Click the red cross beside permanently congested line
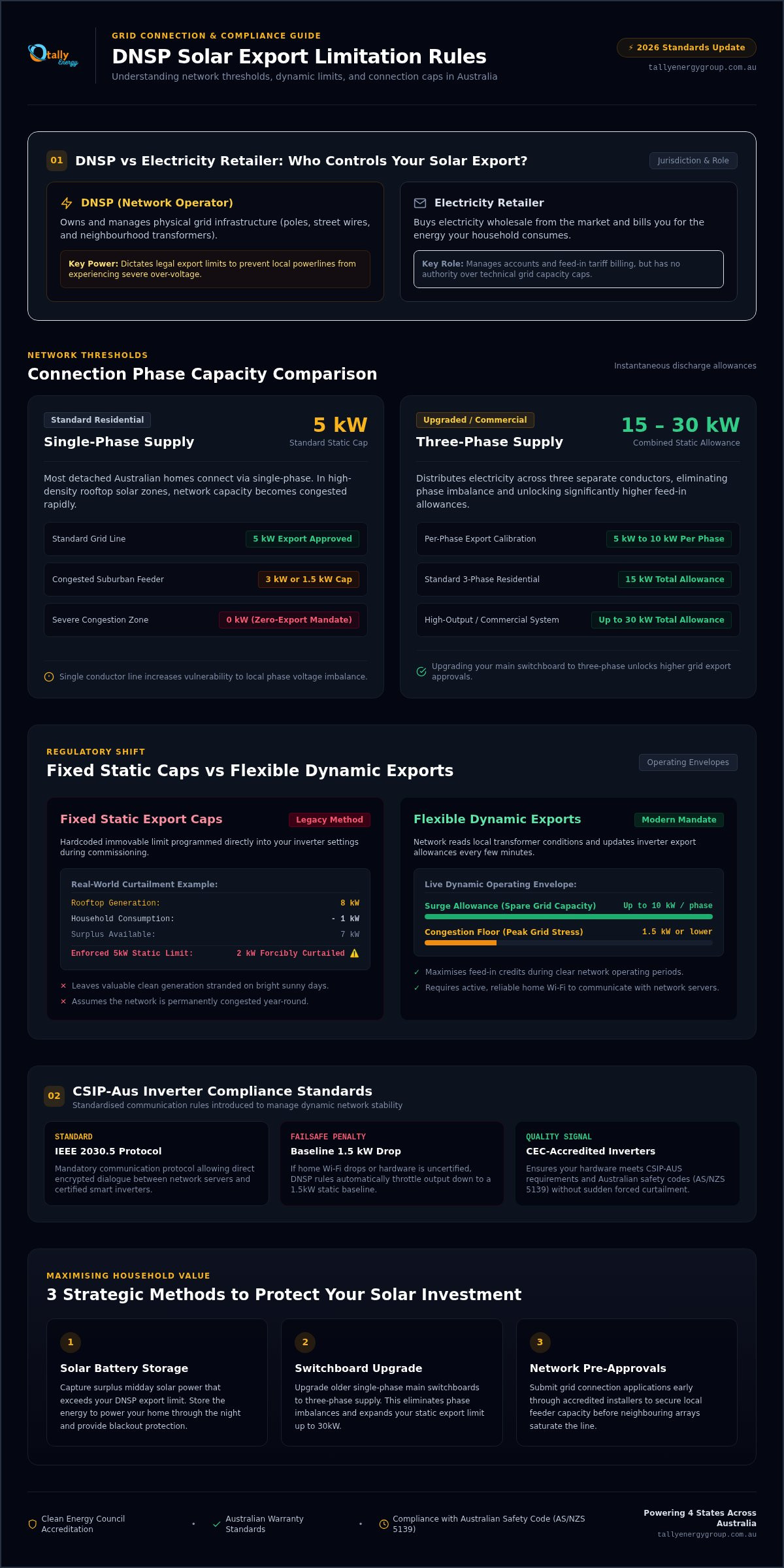 (63, 1002)
